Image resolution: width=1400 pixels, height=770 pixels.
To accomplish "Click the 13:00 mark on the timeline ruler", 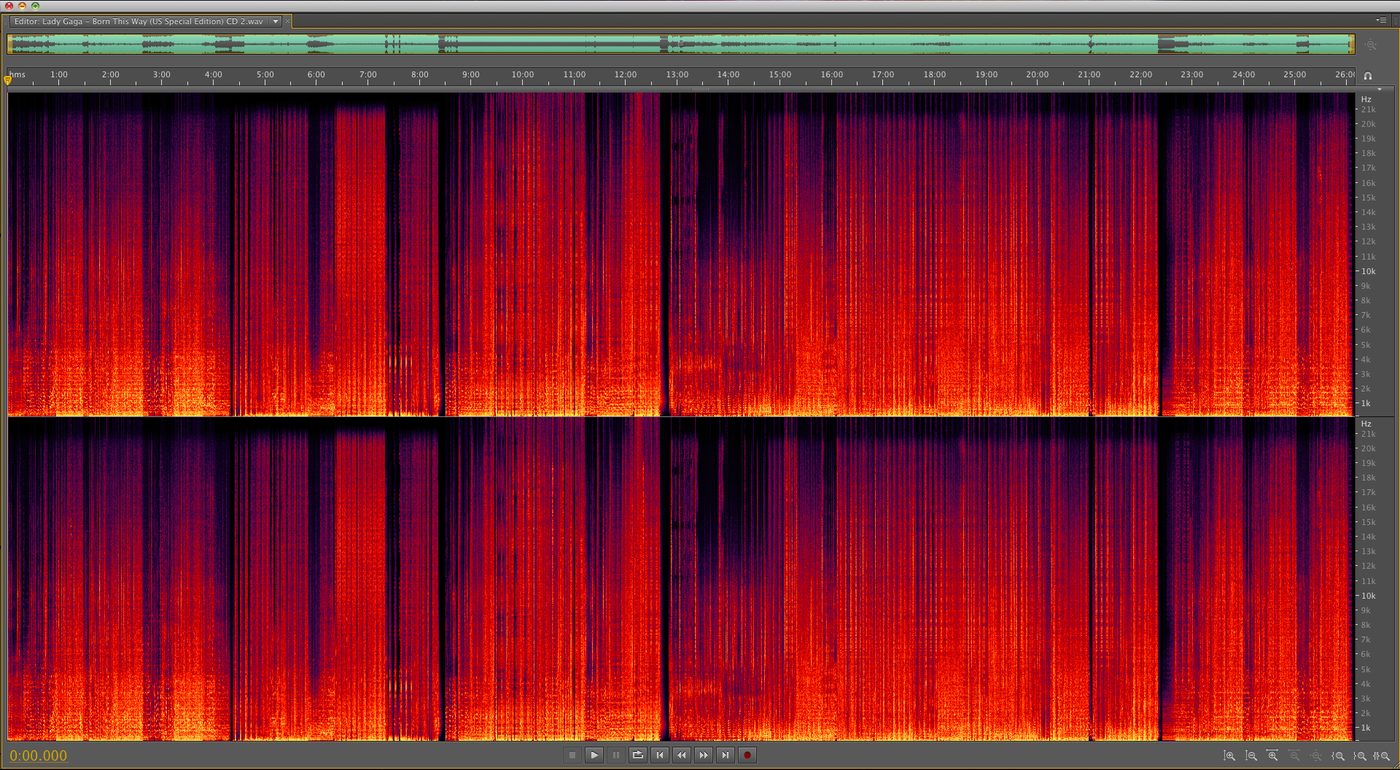I will 677,75.
